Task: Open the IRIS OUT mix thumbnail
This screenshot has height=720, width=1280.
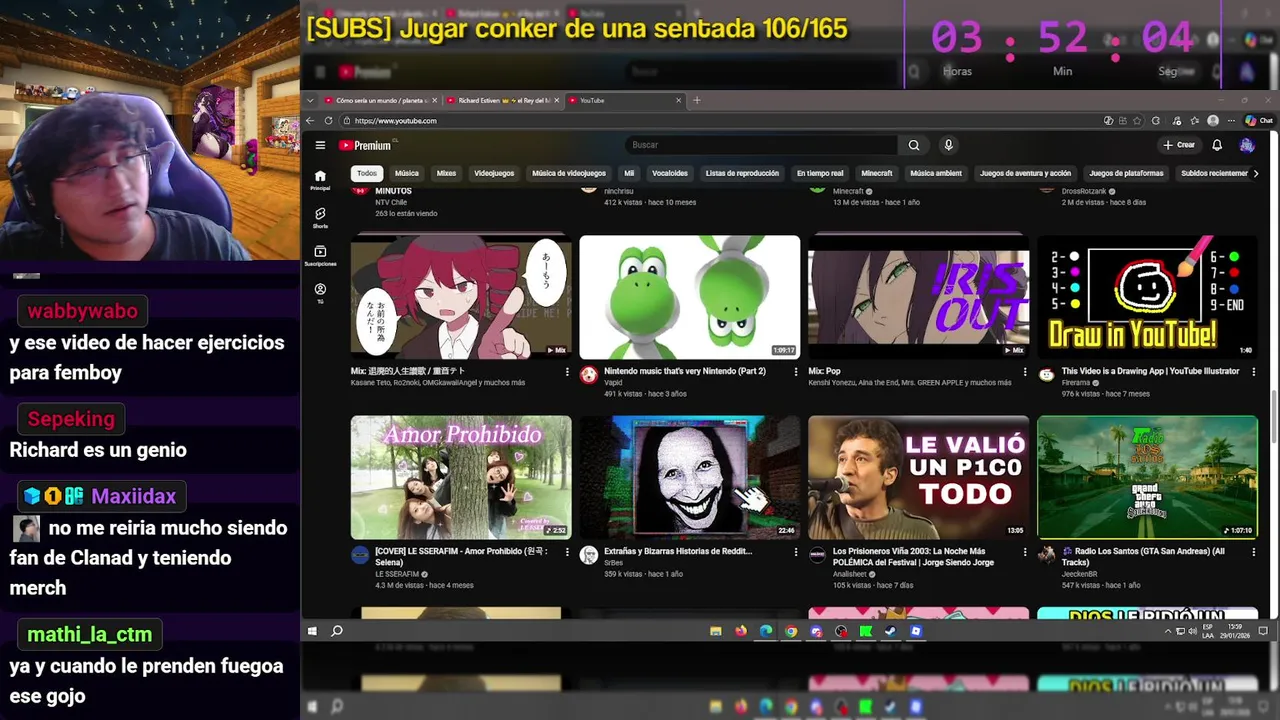Action: (918, 297)
